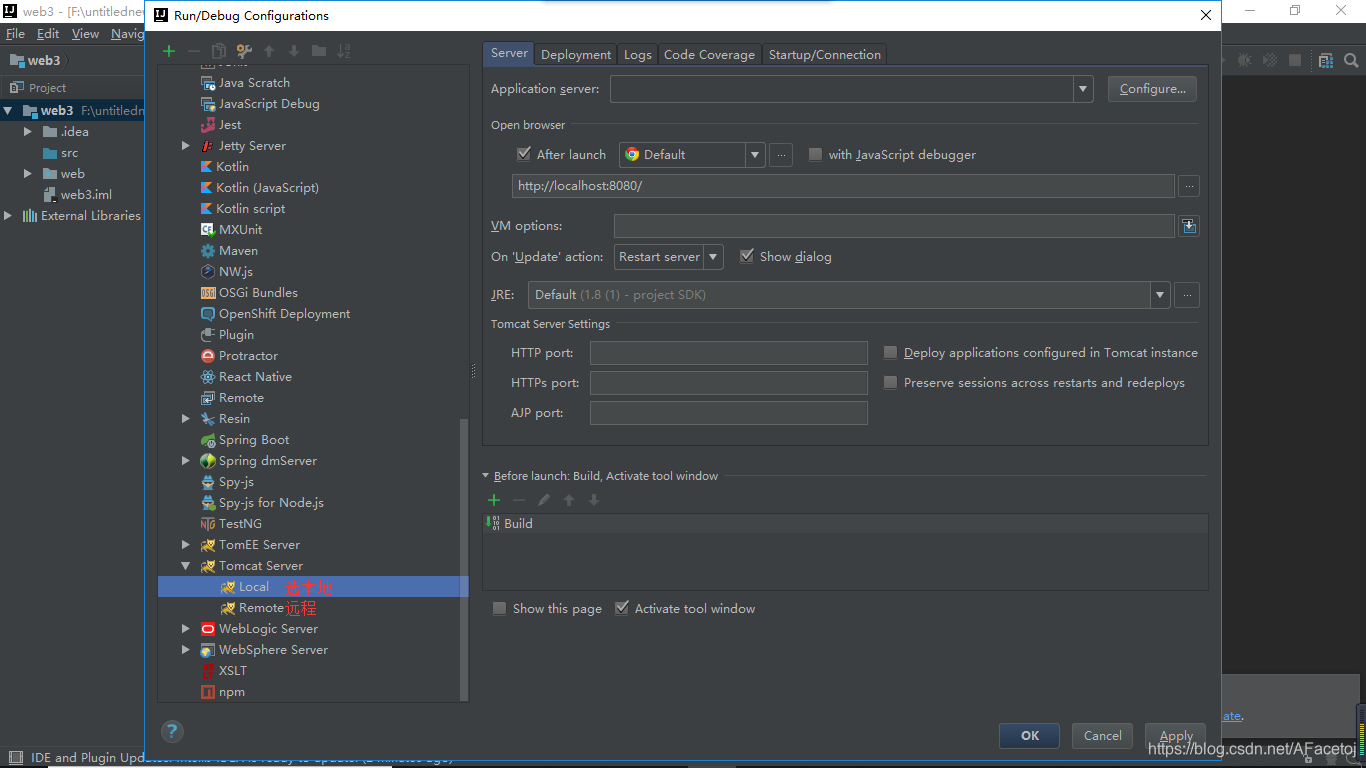
Task: Switch to the Deployment tab
Action: click(x=576, y=54)
